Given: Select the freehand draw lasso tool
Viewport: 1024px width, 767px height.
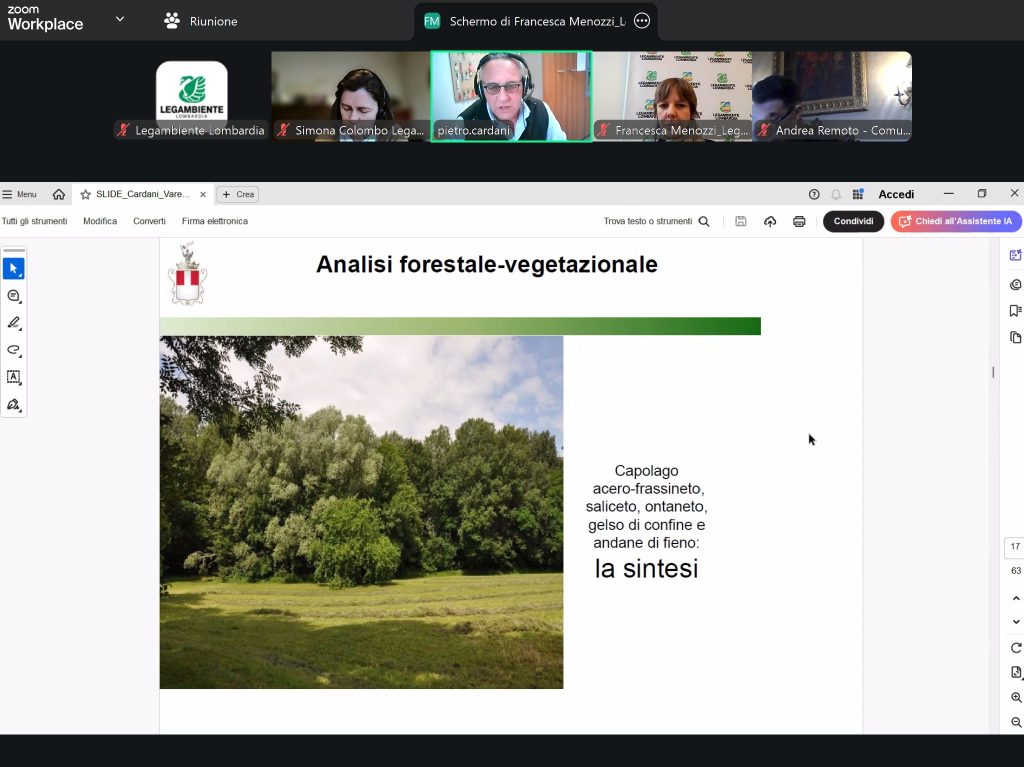Looking at the screenshot, I should pos(13,350).
